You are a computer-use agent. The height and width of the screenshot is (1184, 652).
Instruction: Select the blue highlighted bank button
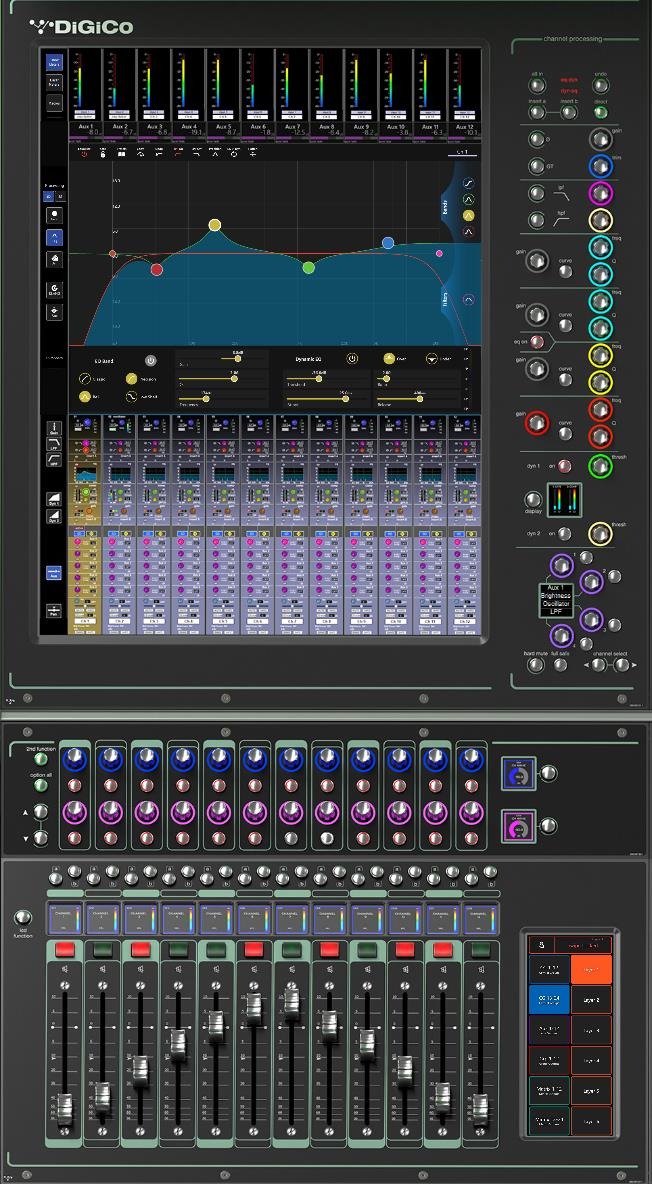click(x=549, y=1000)
